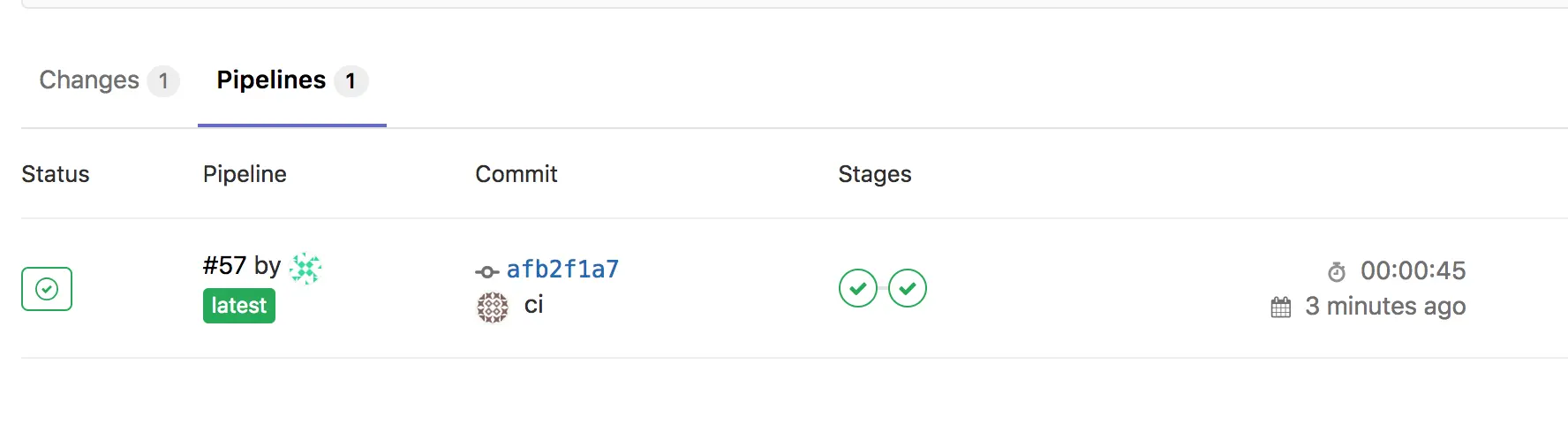Viewport: 1568px width, 433px height.
Task: Open the second passed stage icon
Action: point(908,288)
